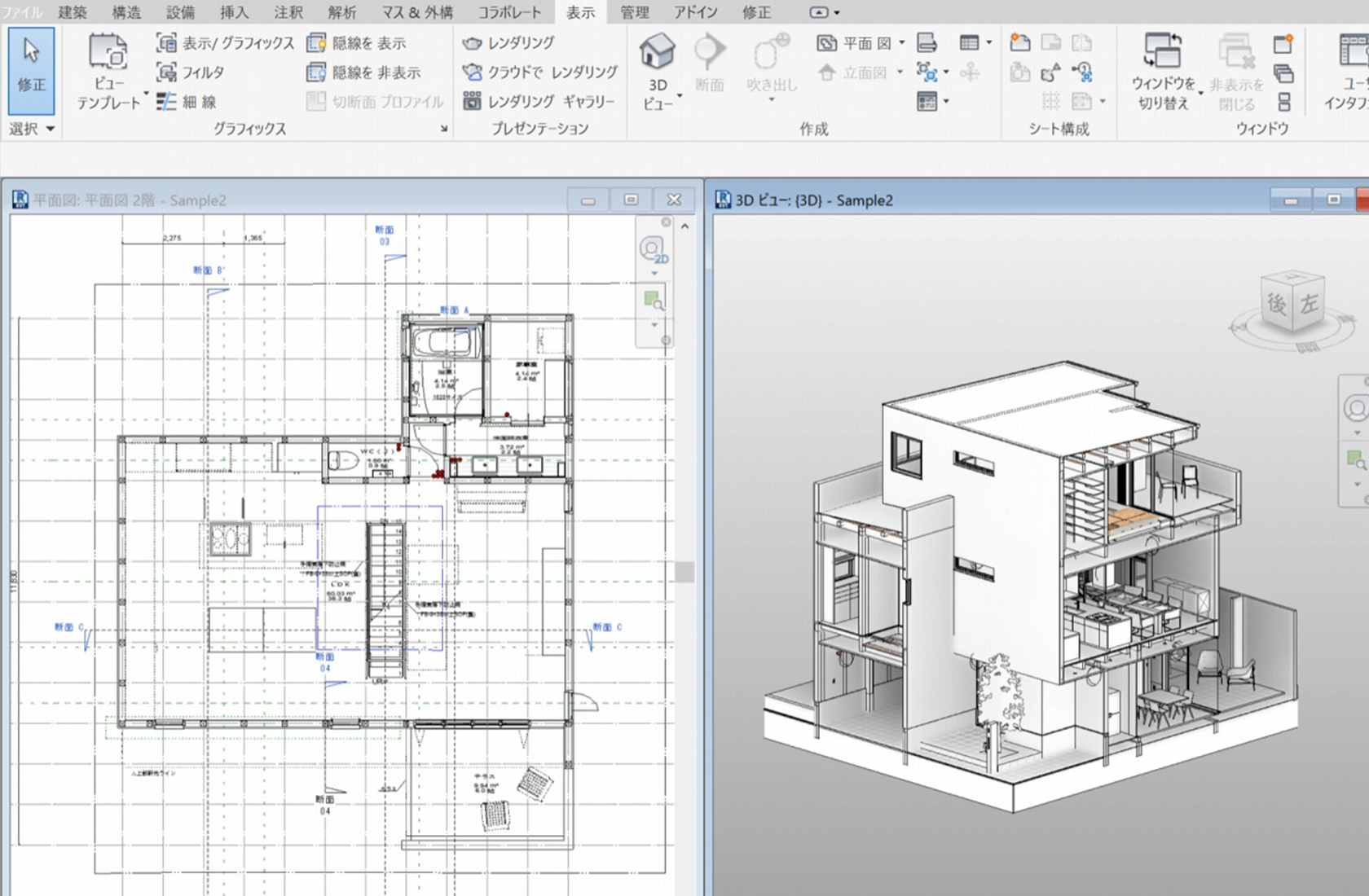Expand the 平面図 dropdown arrow
Viewport: 1369px width, 896px height.
click(901, 43)
